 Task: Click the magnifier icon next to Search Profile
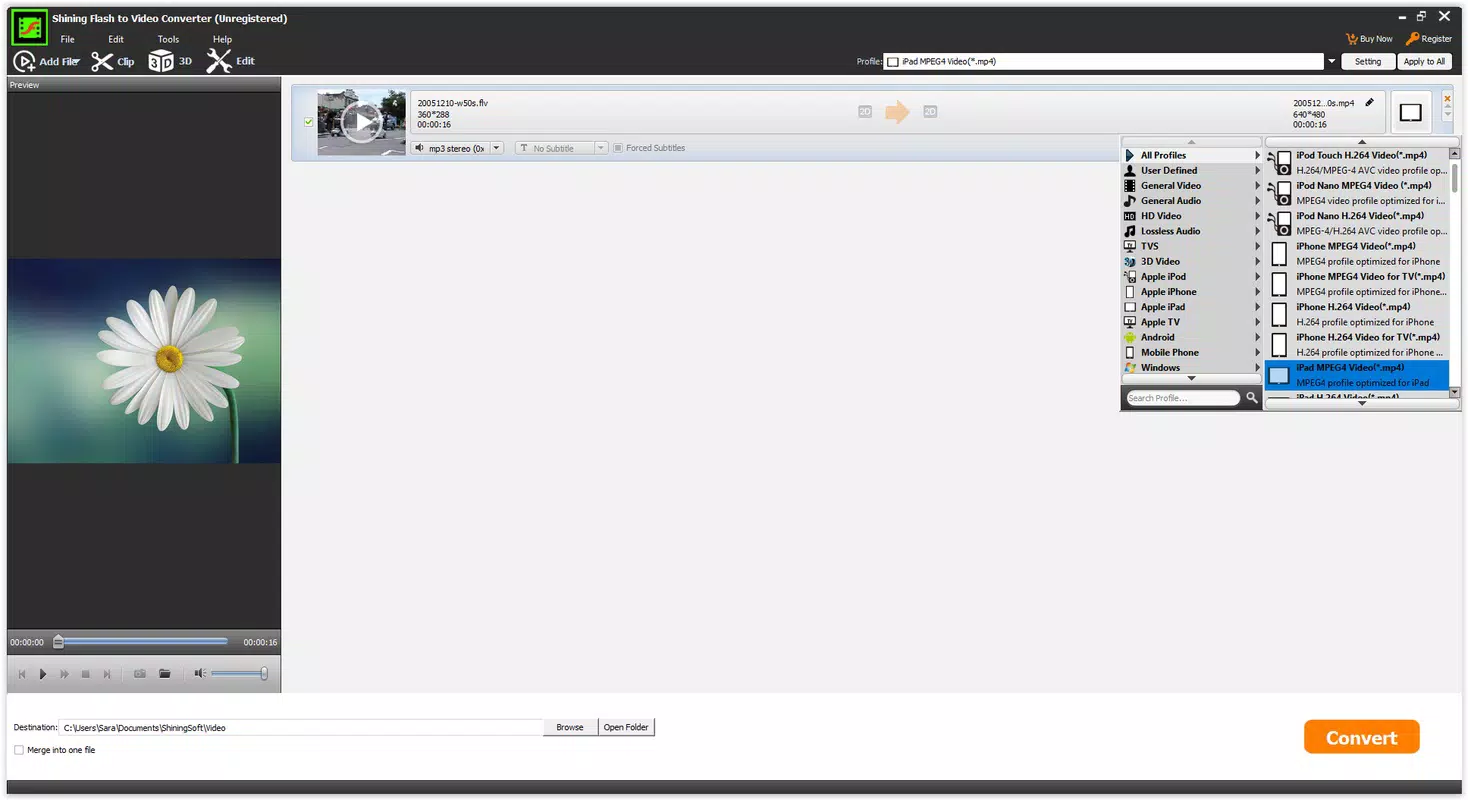click(x=1251, y=398)
